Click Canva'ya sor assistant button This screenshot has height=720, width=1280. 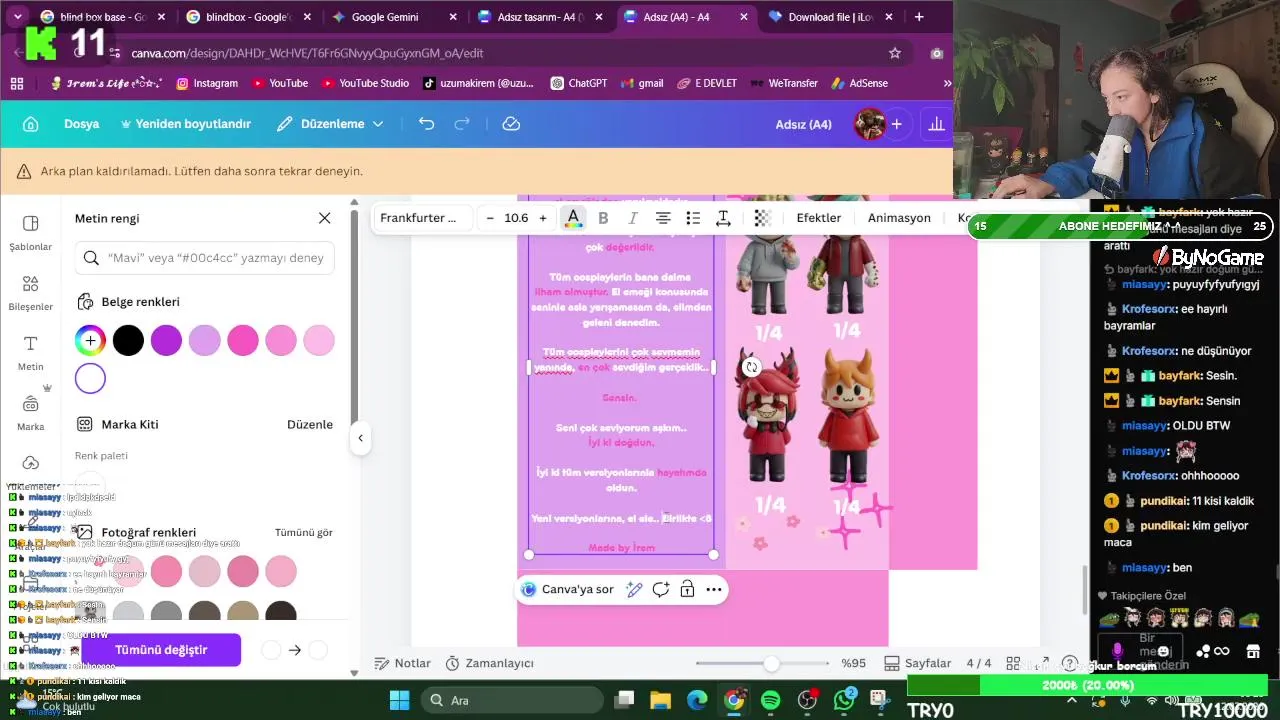(x=567, y=590)
